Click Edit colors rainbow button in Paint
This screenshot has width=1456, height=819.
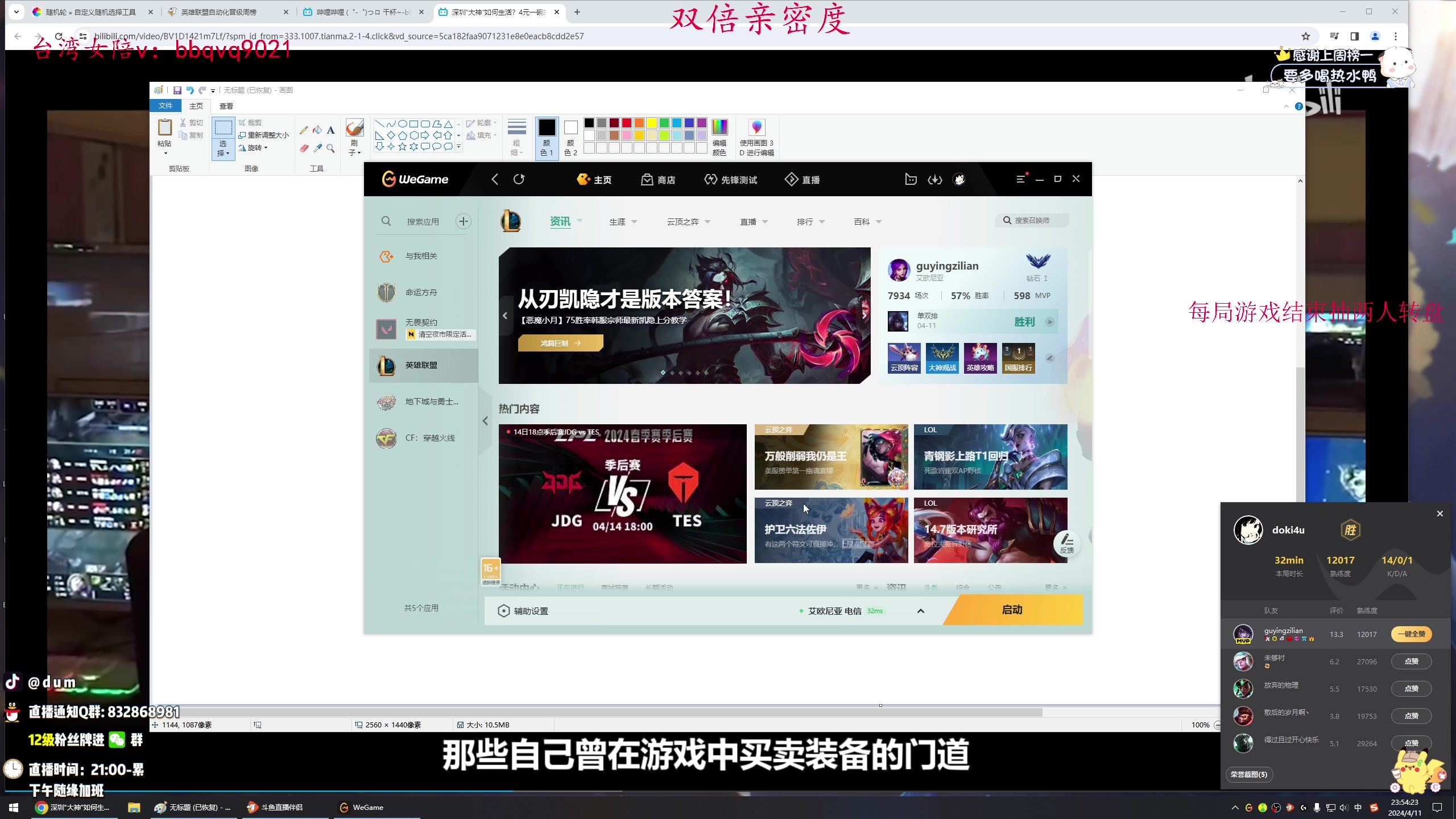click(x=719, y=137)
